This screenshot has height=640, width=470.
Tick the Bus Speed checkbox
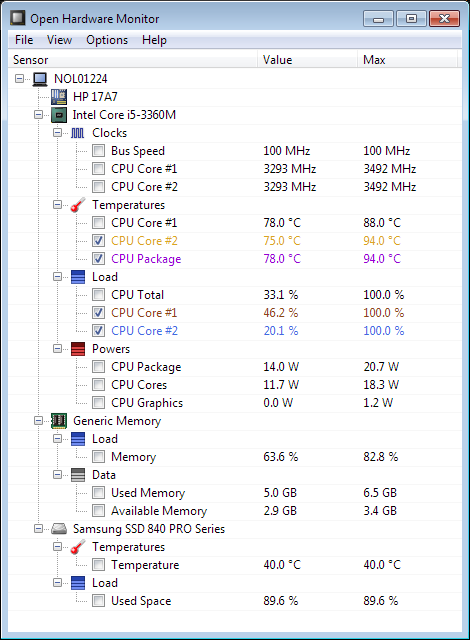click(x=98, y=151)
